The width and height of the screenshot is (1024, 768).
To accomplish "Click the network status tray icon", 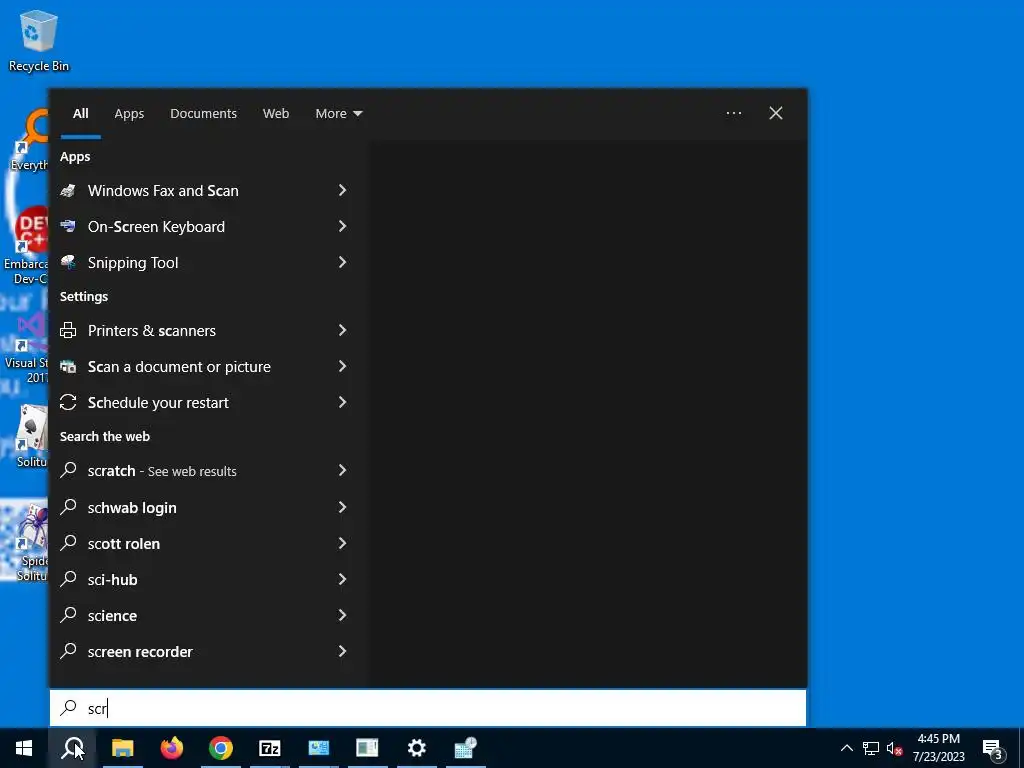I will pos(871,748).
